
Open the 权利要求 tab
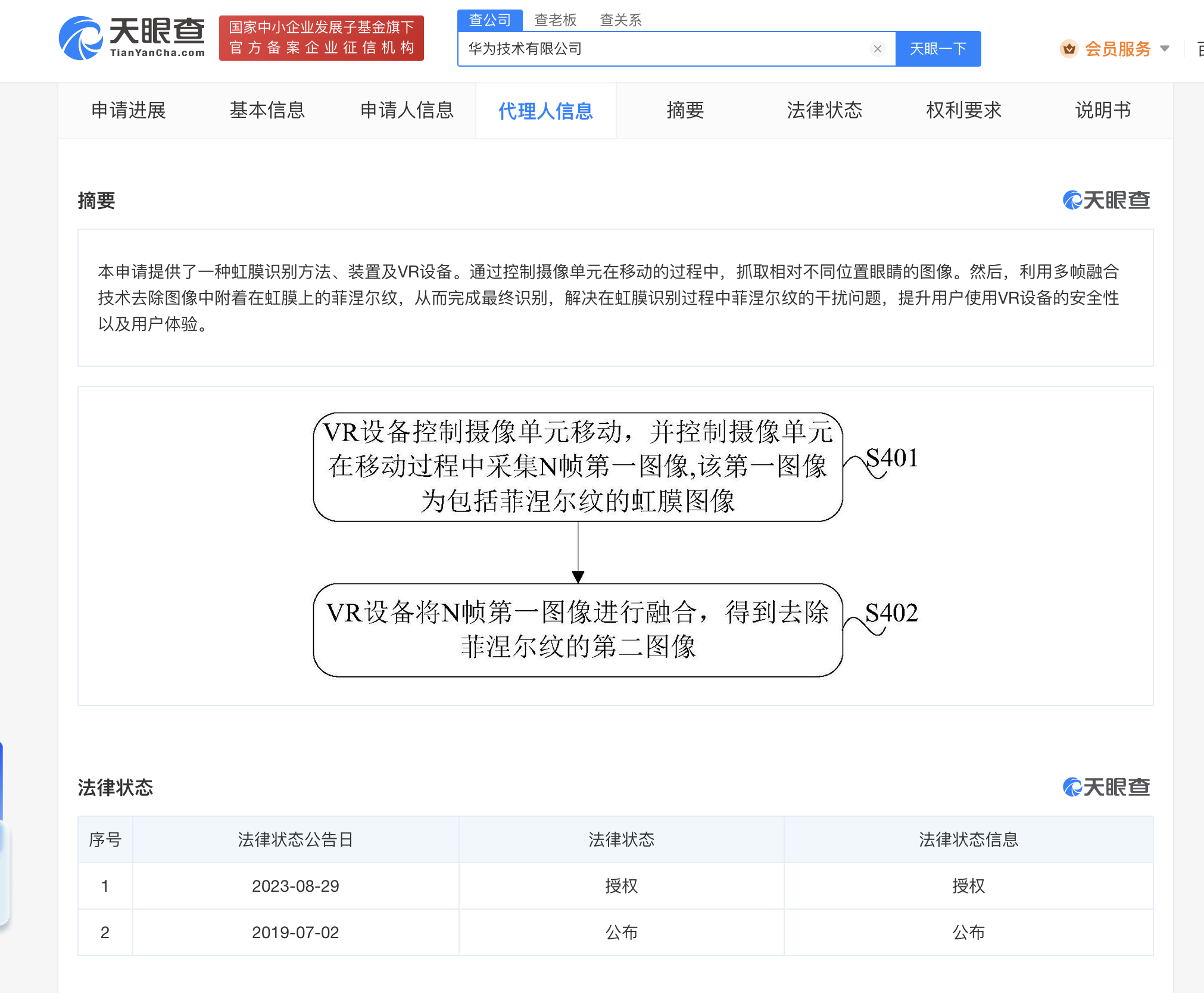(963, 111)
